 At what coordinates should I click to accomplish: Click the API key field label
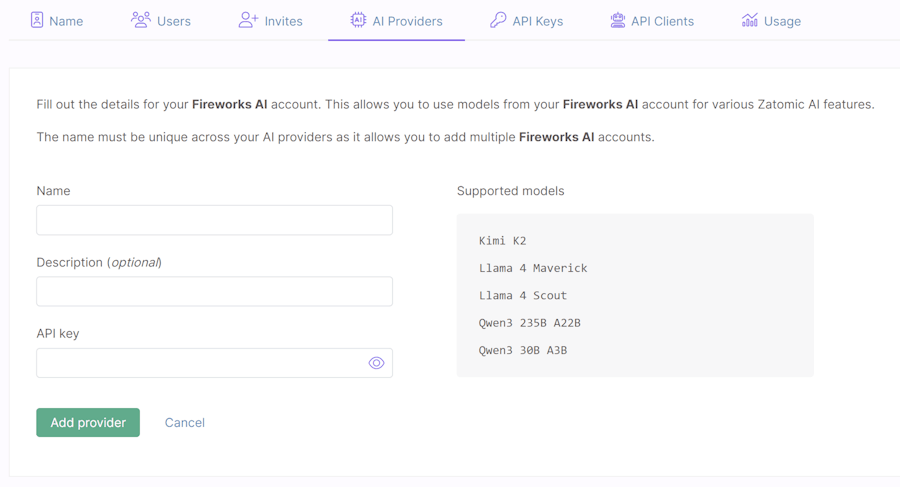click(58, 334)
